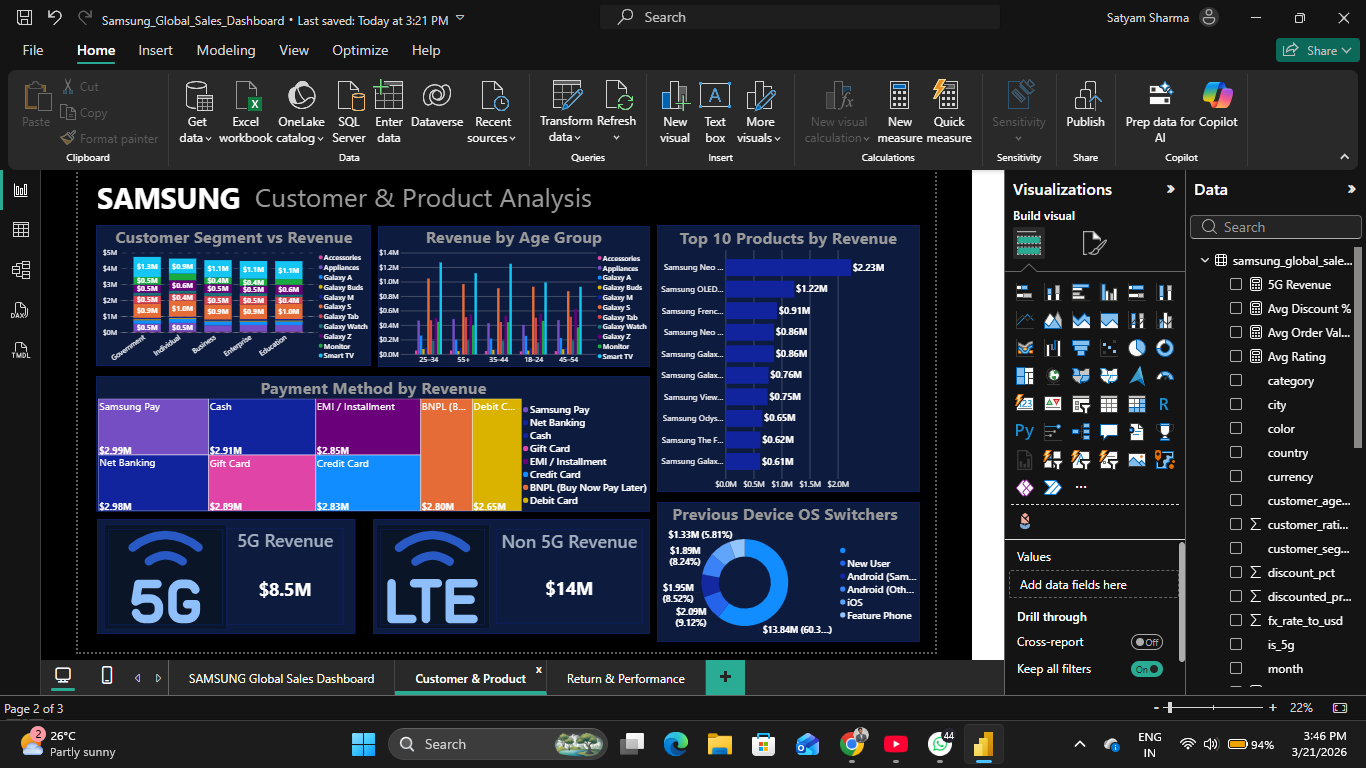The image size is (1366, 768).
Task: Check the 5G Revenue field
Action: [x=1236, y=284]
